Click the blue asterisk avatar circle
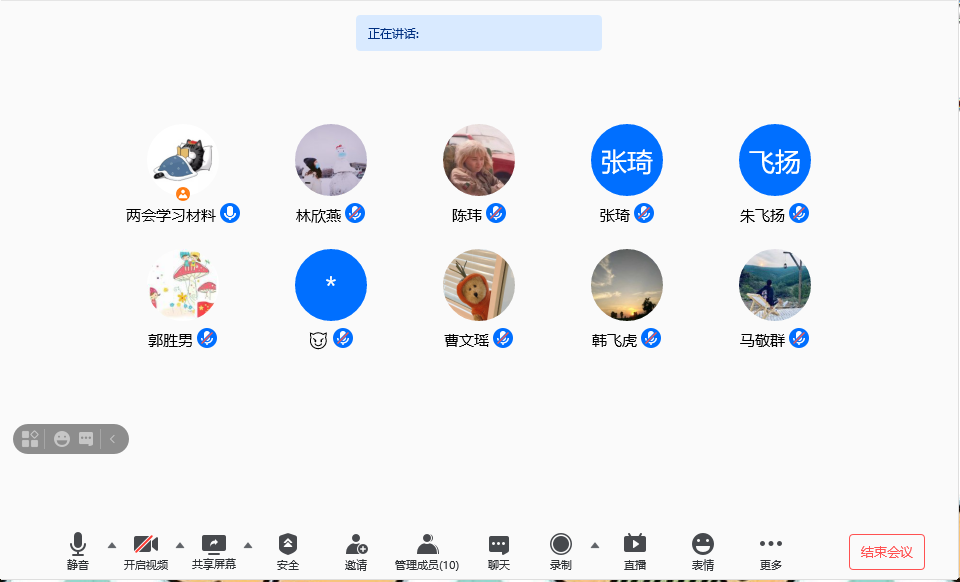The image size is (960, 582). [331, 285]
